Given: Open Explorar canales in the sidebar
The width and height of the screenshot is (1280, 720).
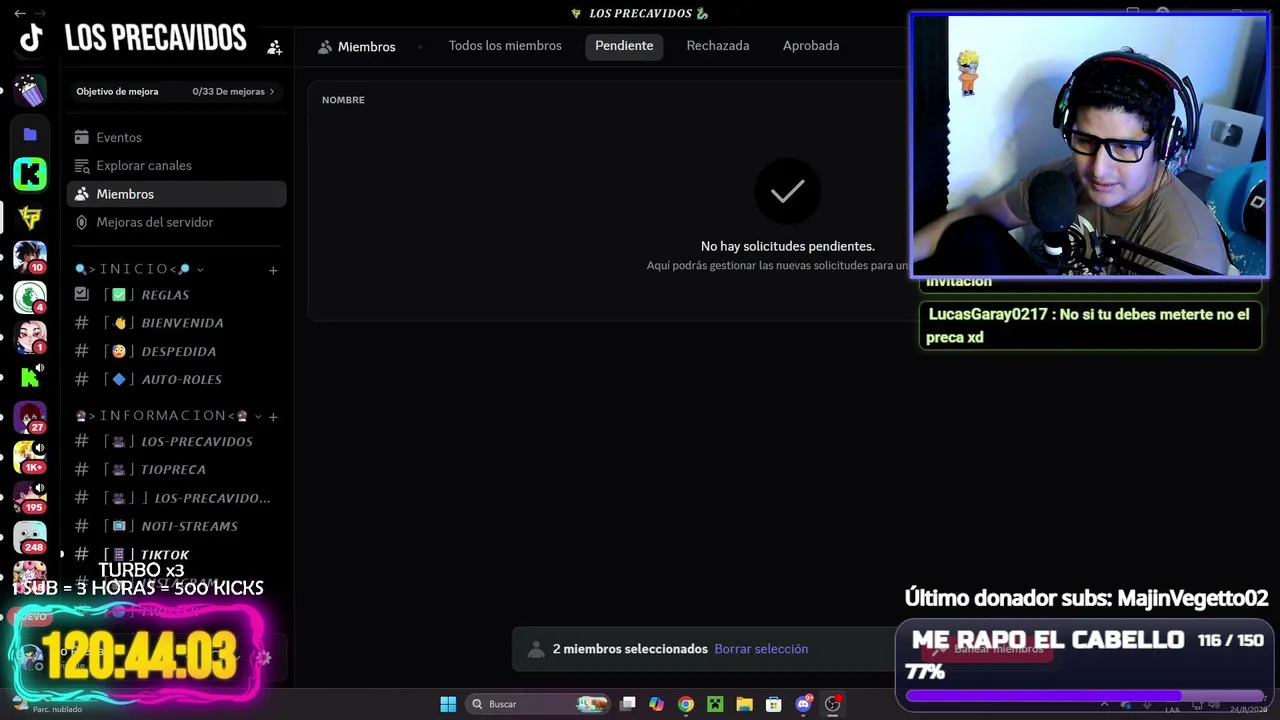Looking at the screenshot, I should [176, 166].
